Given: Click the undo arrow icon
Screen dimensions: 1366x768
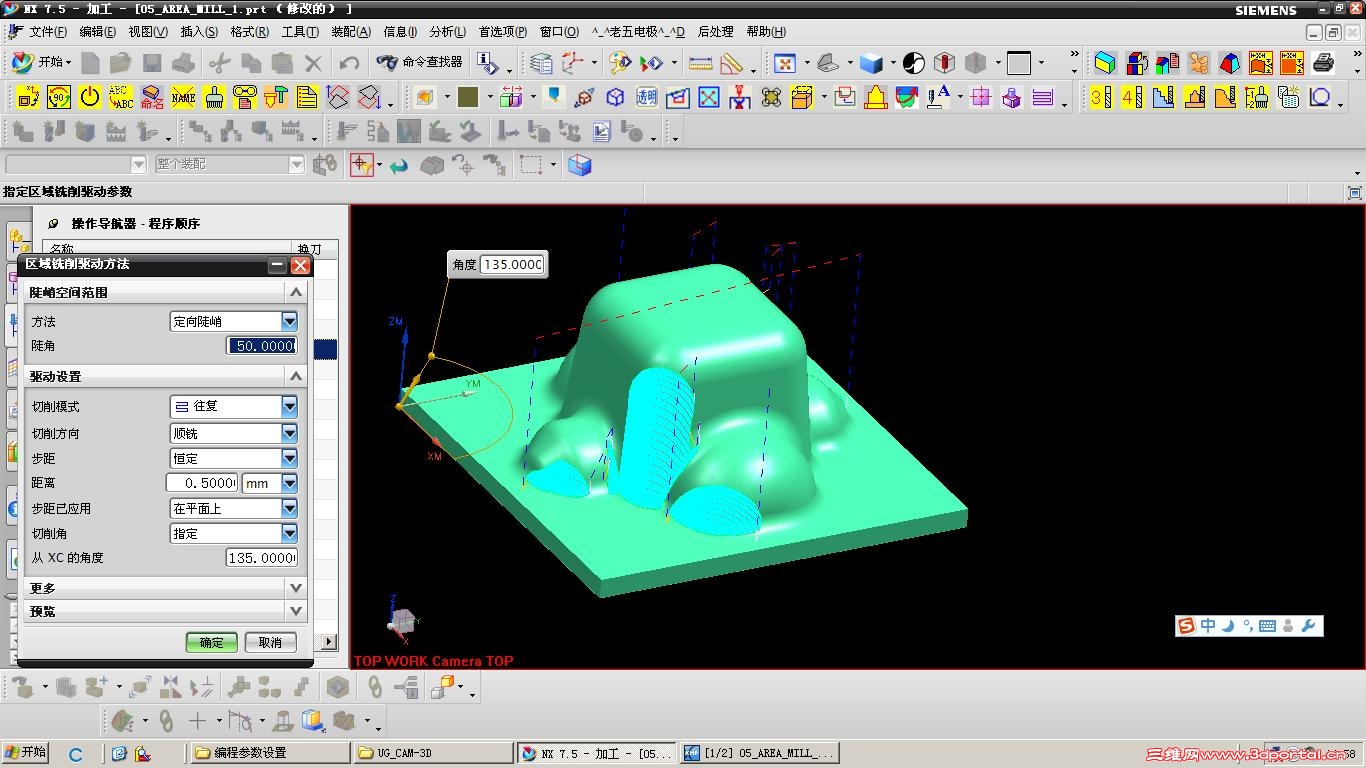Looking at the screenshot, I should (x=349, y=63).
